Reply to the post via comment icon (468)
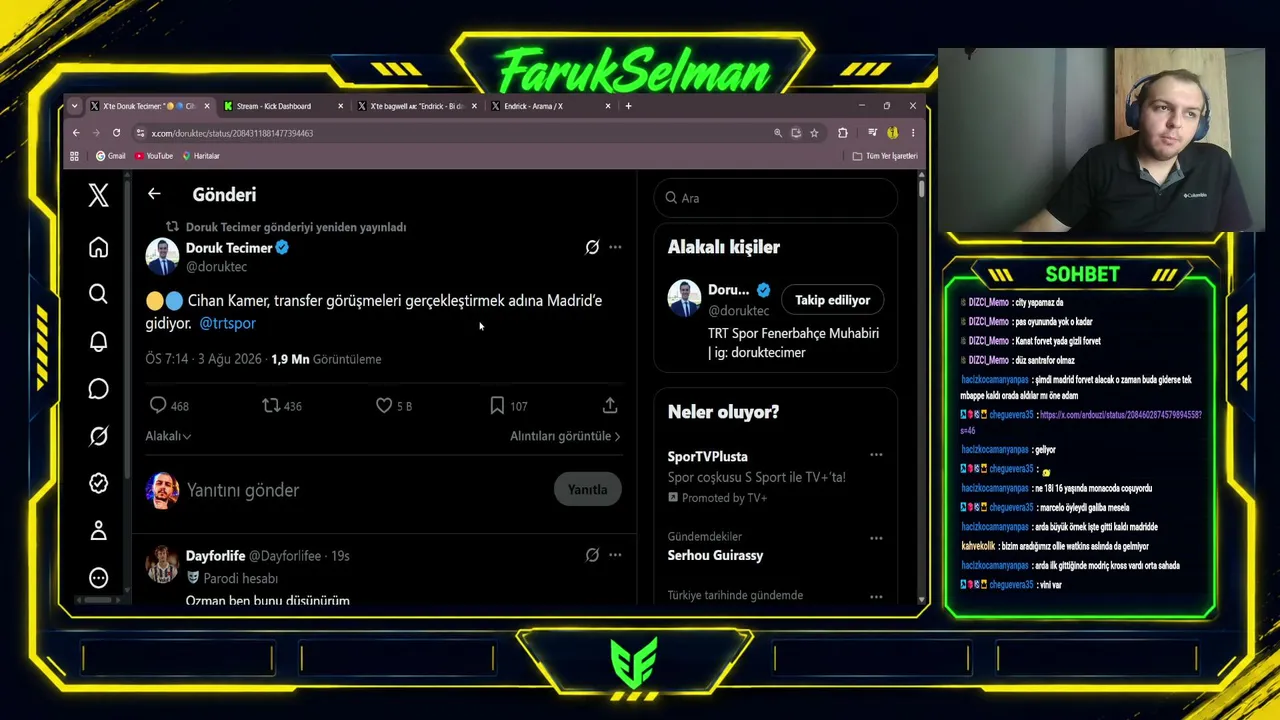The width and height of the screenshot is (1280, 720). pyautogui.click(x=157, y=405)
